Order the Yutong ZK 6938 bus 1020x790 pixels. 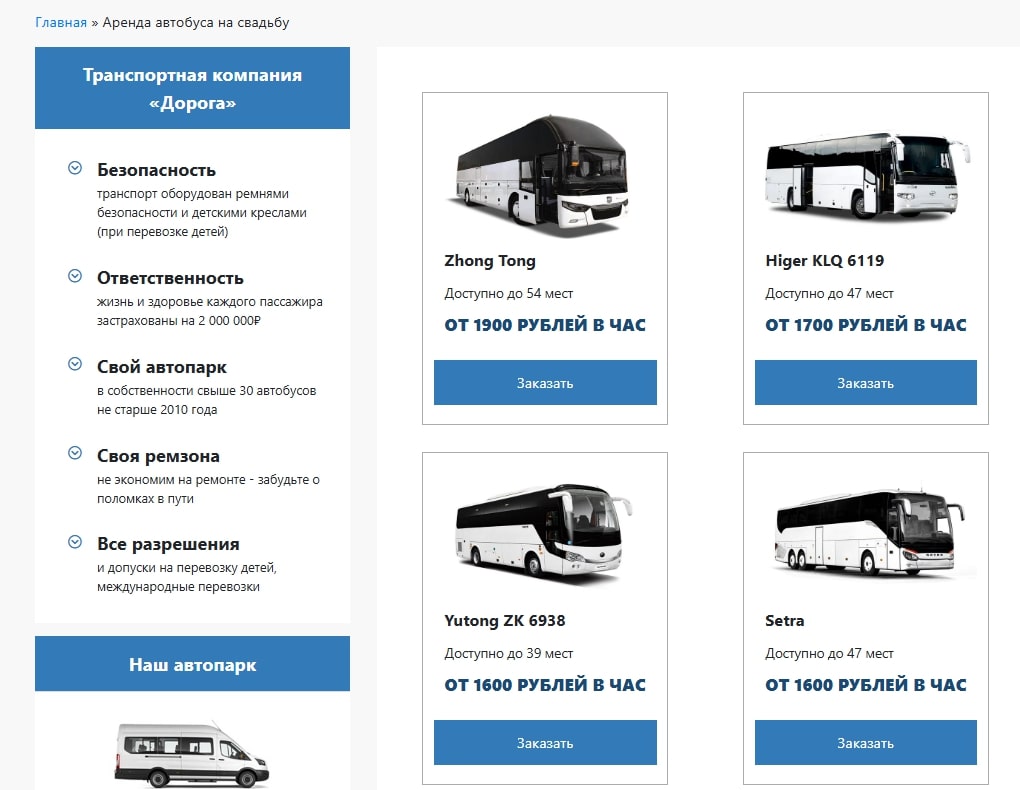pos(545,742)
